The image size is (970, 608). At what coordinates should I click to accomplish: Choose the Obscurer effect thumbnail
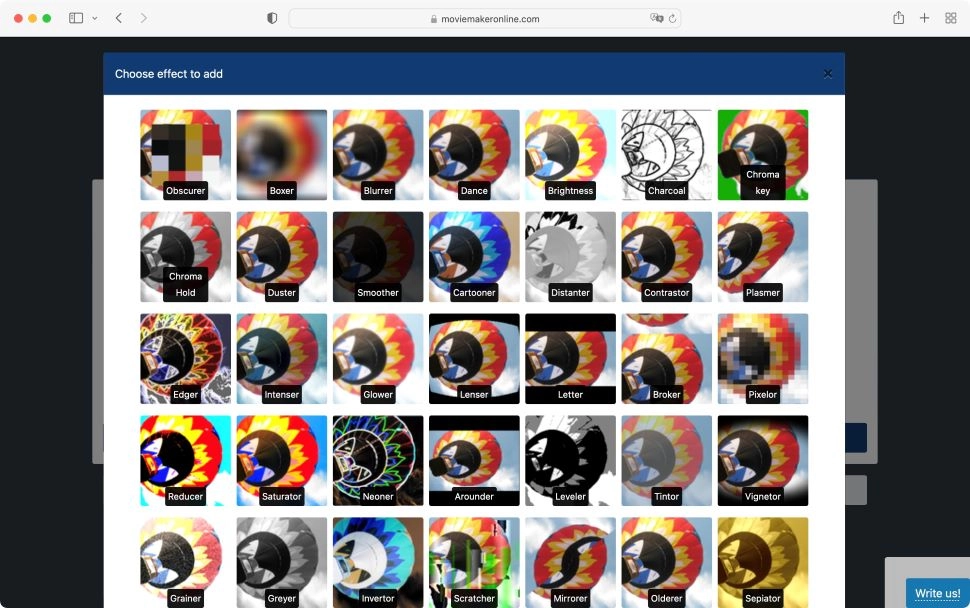pos(185,155)
